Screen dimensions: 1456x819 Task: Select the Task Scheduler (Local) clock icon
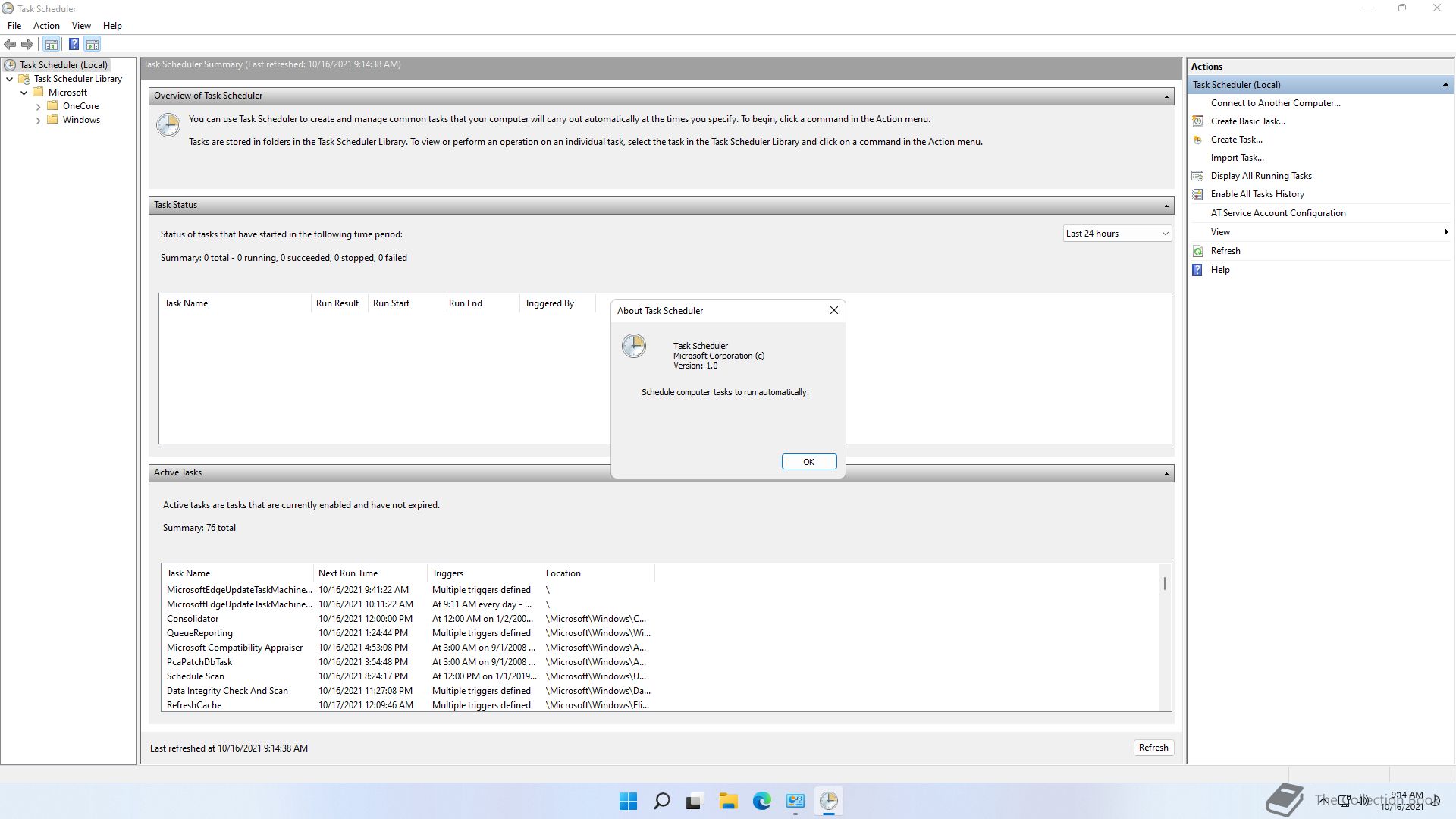(x=10, y=65)
